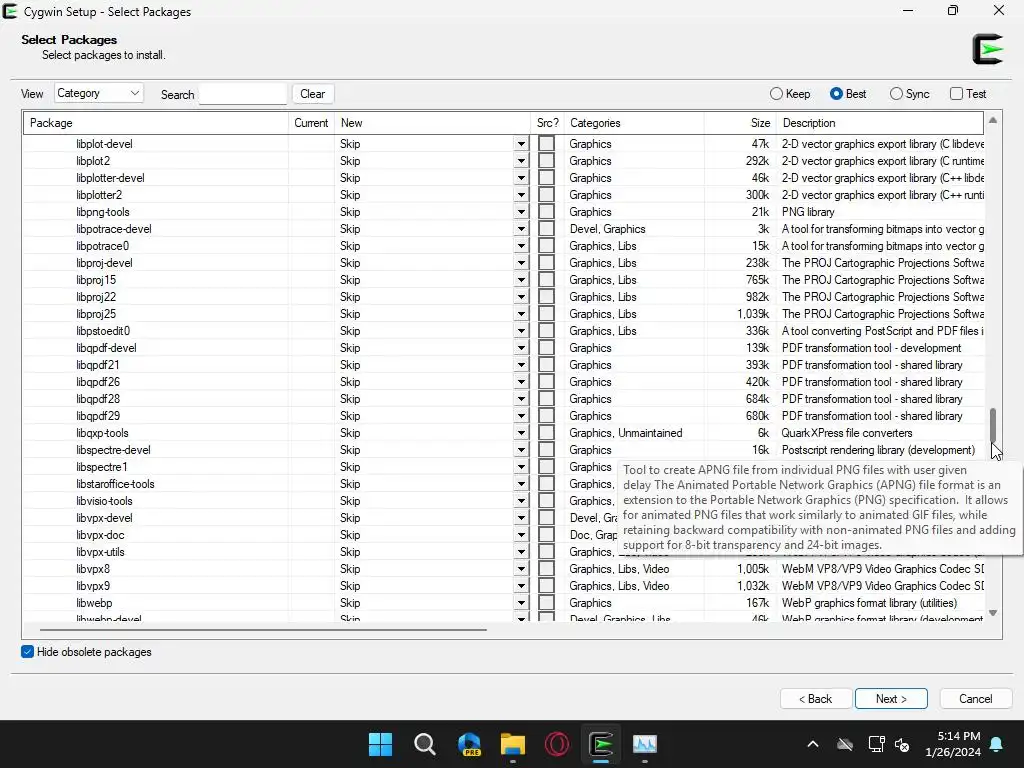Sort by the Package column header
The image size is (1024, 768).
click(156, 123)
